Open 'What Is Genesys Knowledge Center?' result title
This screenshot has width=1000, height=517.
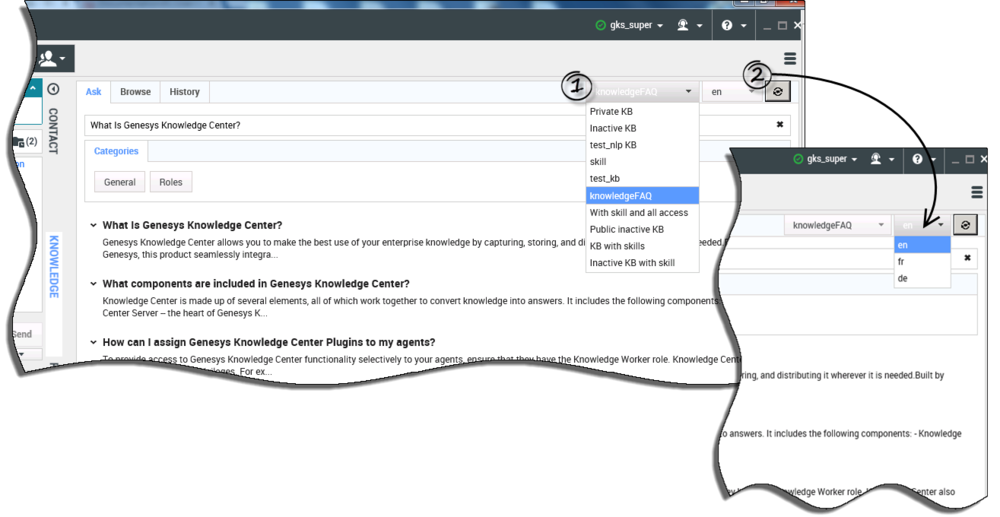coord(192,225)
